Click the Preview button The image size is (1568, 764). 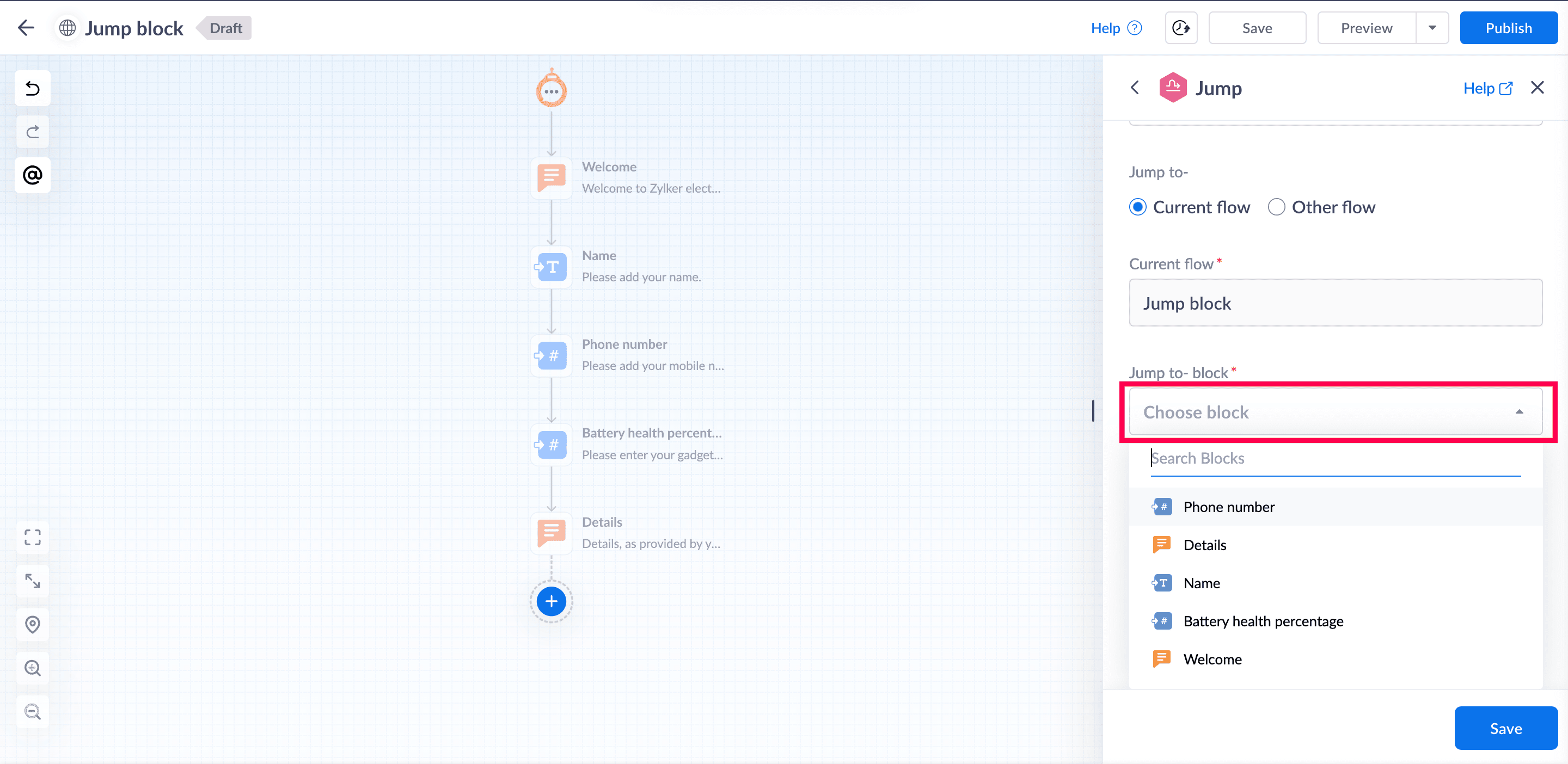pos(1367,28)
